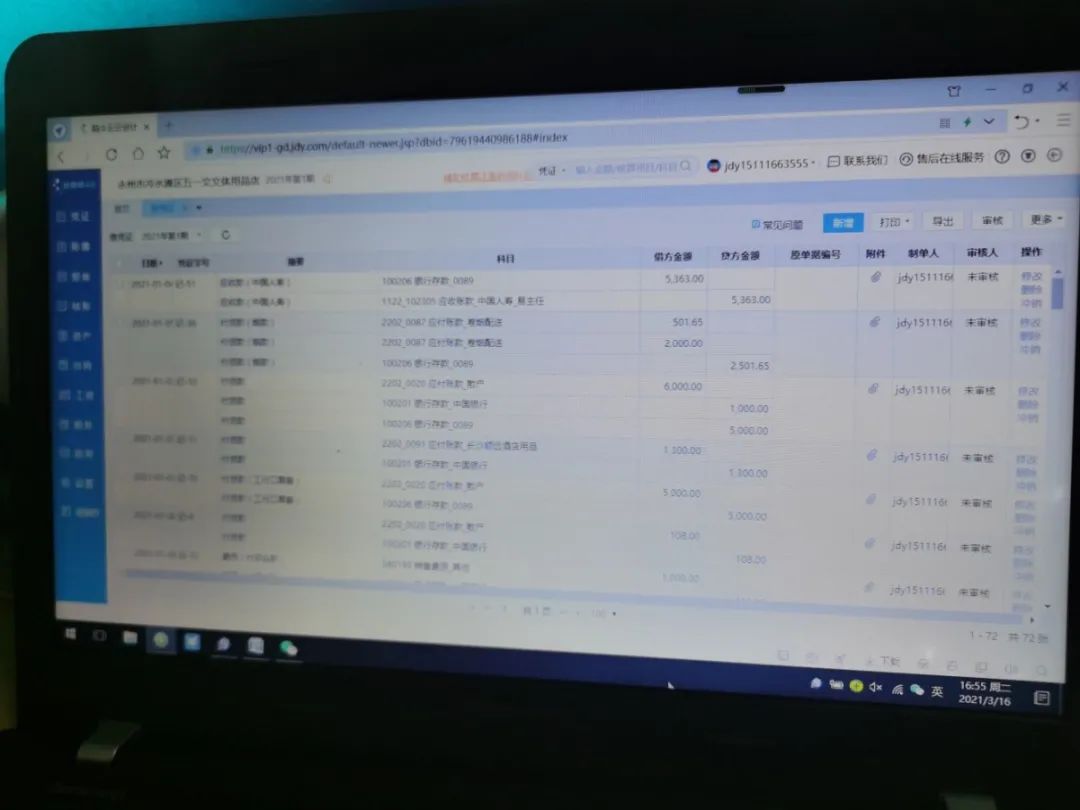Click the muted volume tray icon
The image size is (1080, 810).
[875, 687]
